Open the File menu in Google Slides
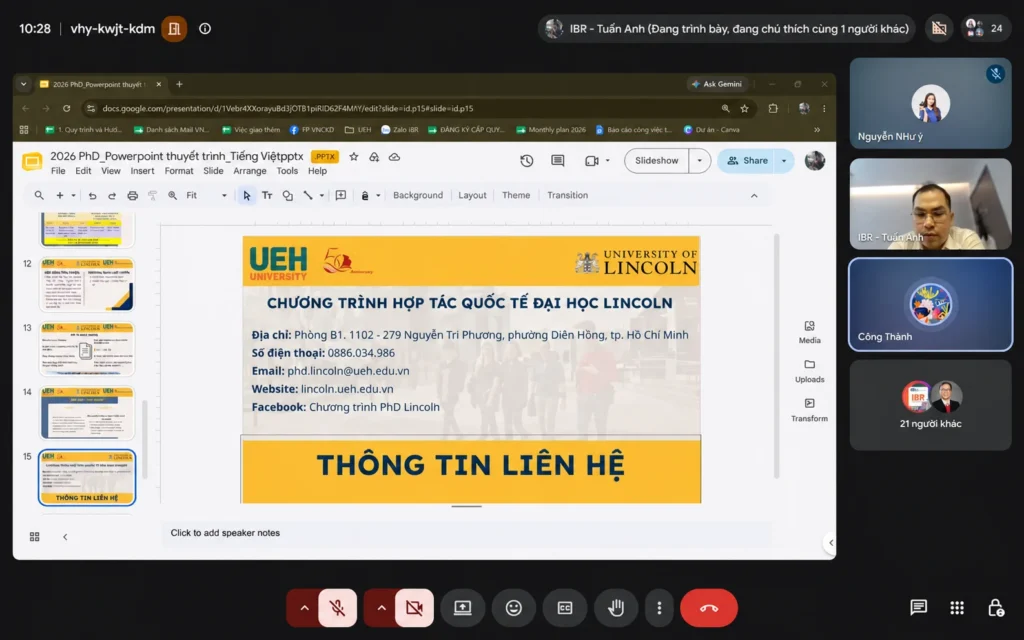This screenshot has width=1024, height=640. [x=58, y=170]
